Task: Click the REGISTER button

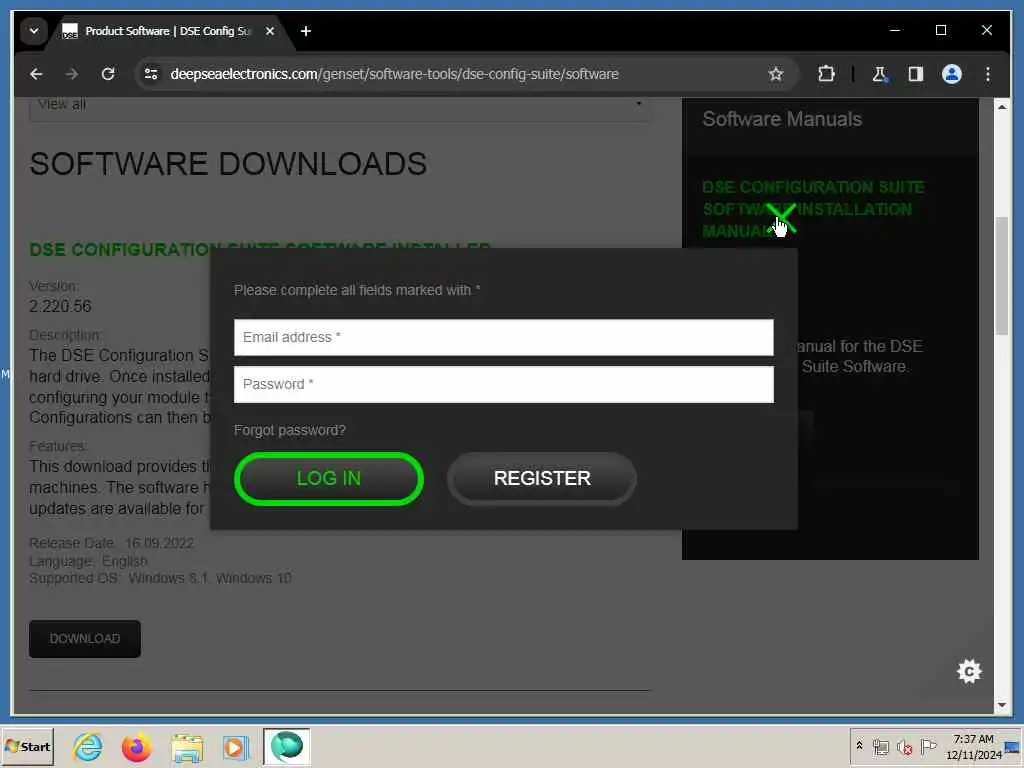Action: point(542,479)
